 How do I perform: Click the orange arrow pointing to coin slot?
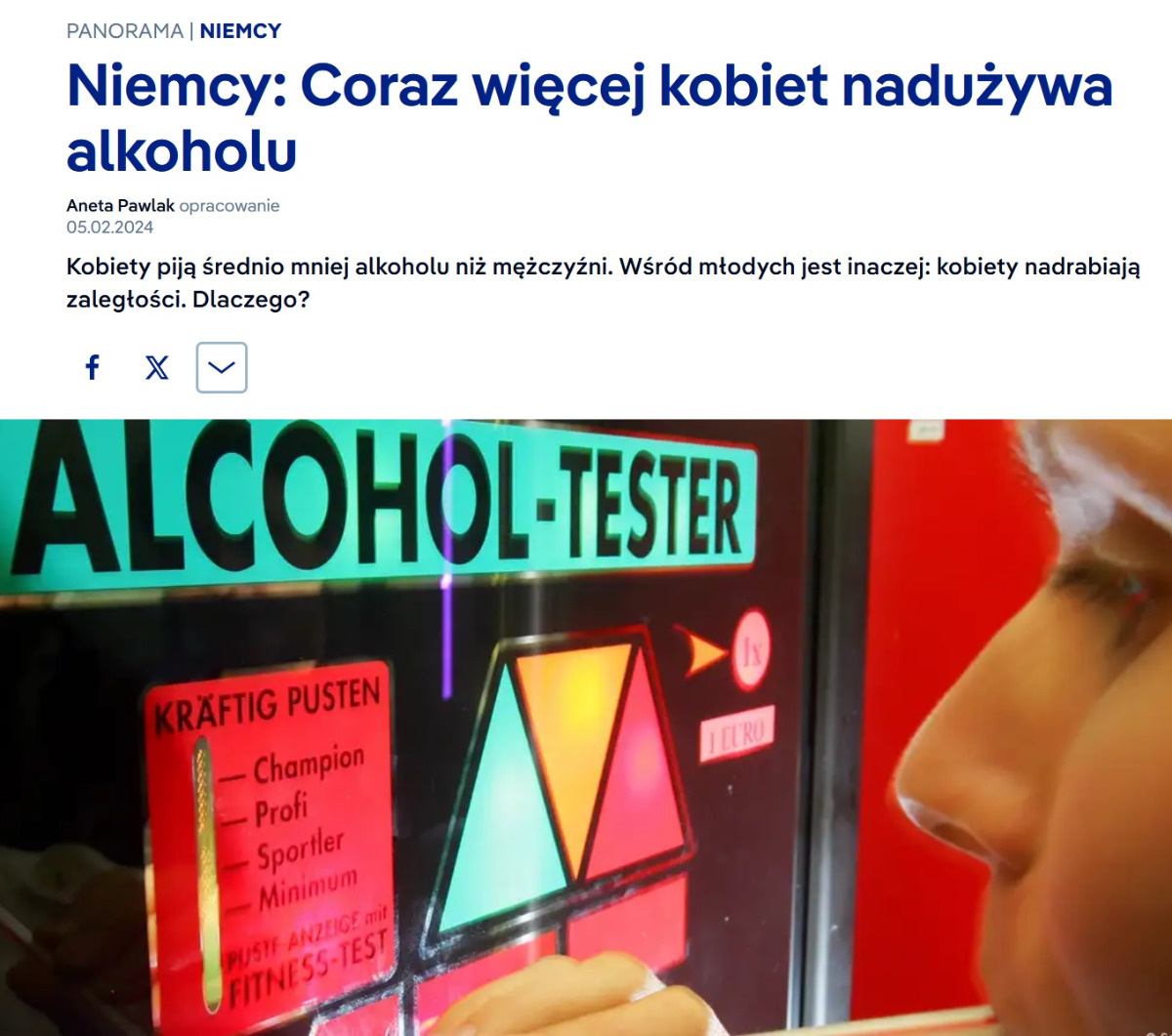pyautogui.click(x=703, y=651)
